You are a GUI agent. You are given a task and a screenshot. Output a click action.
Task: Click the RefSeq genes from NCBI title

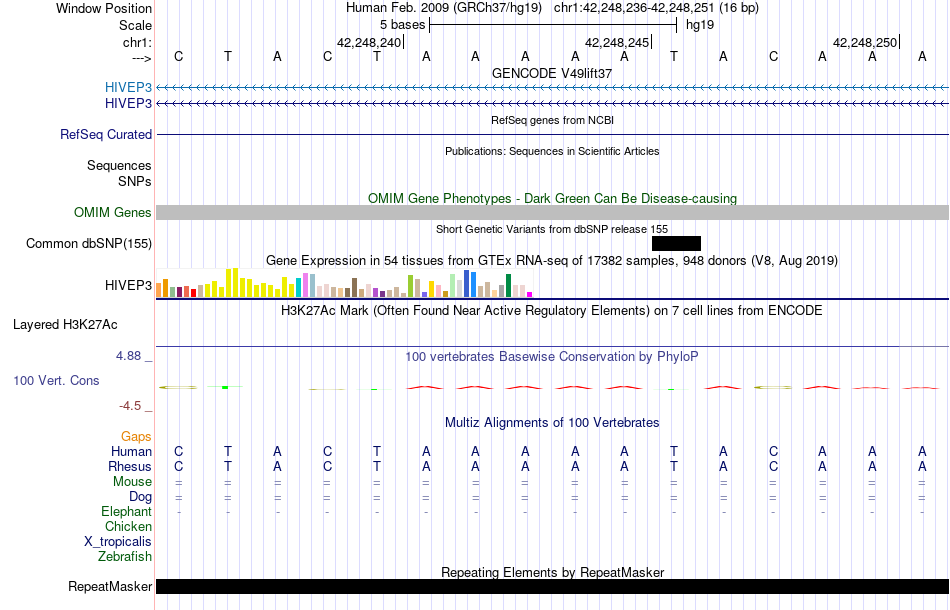[x=553, y=120]
